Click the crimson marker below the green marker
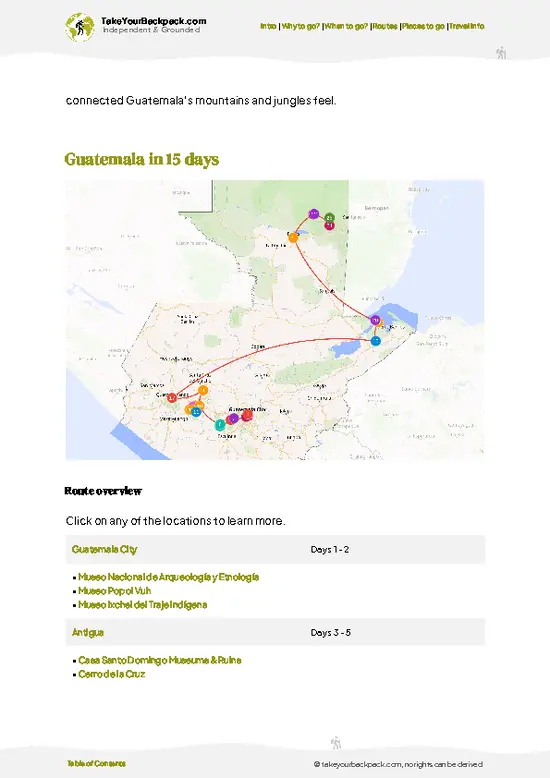The width and height of the screenshot is (550, 778). pyautogui.click(x=329, y=226)
